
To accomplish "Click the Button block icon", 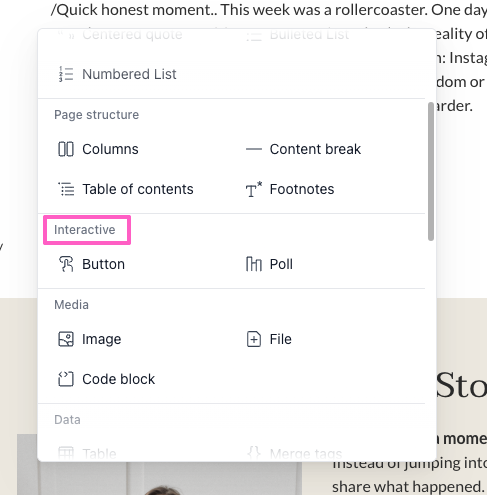I will click(66, 264).
